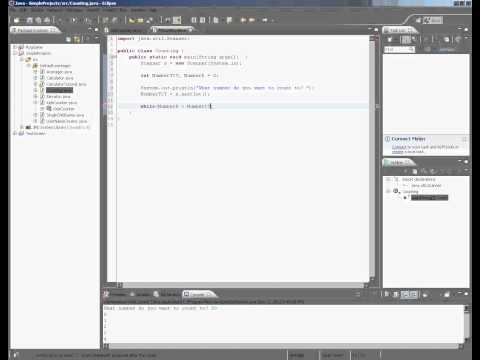Image resolution: width=480 pixels, height=360 pixels.
Task: Expand the JRE System Library node
Action: point(22,127)
